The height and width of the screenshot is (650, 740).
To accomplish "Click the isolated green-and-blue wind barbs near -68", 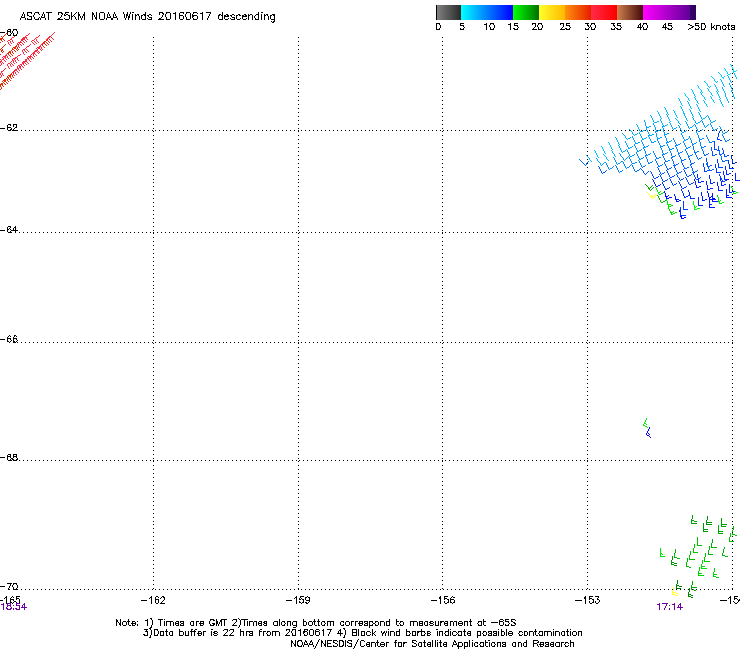I will coord(647,428).
